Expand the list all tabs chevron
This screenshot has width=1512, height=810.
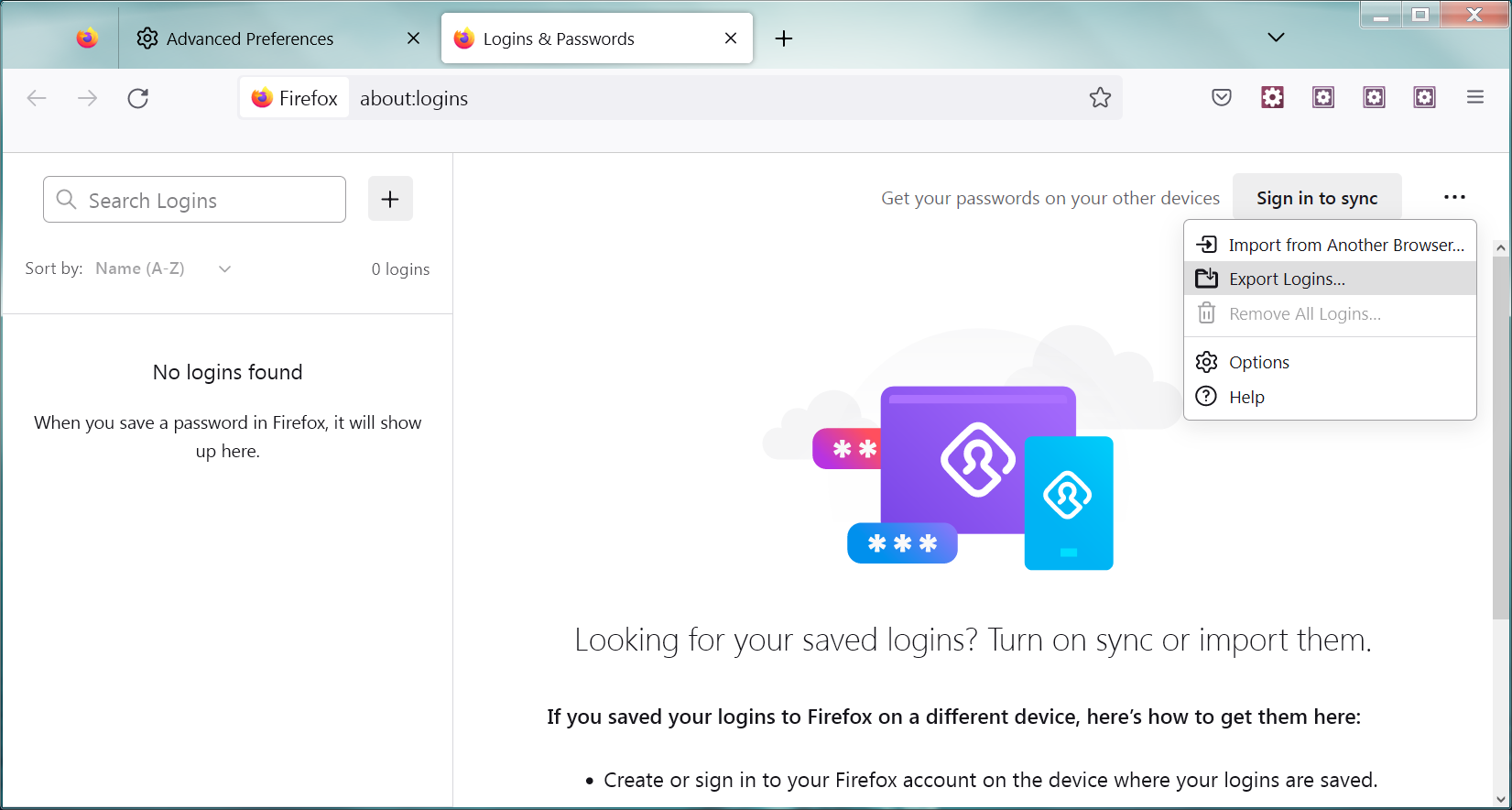(1276, 38)
